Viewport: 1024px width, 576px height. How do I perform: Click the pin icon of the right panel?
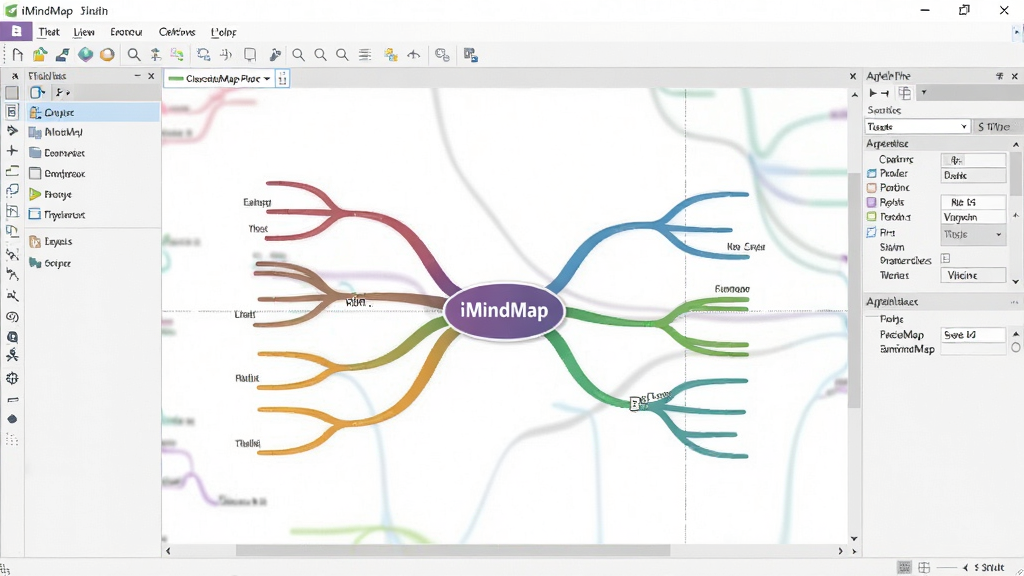click(999, 76)
